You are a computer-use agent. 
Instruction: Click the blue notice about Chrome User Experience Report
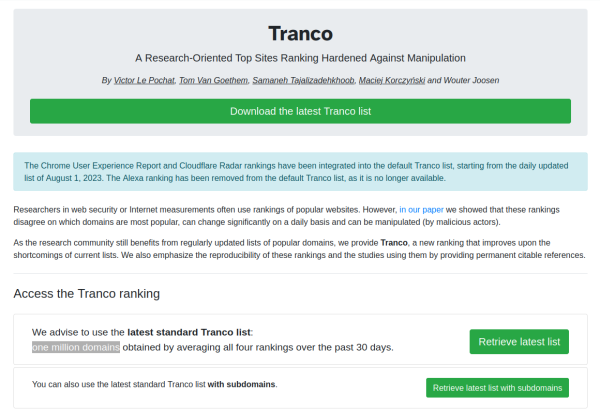pyautogui.click(x=300, y=172)
